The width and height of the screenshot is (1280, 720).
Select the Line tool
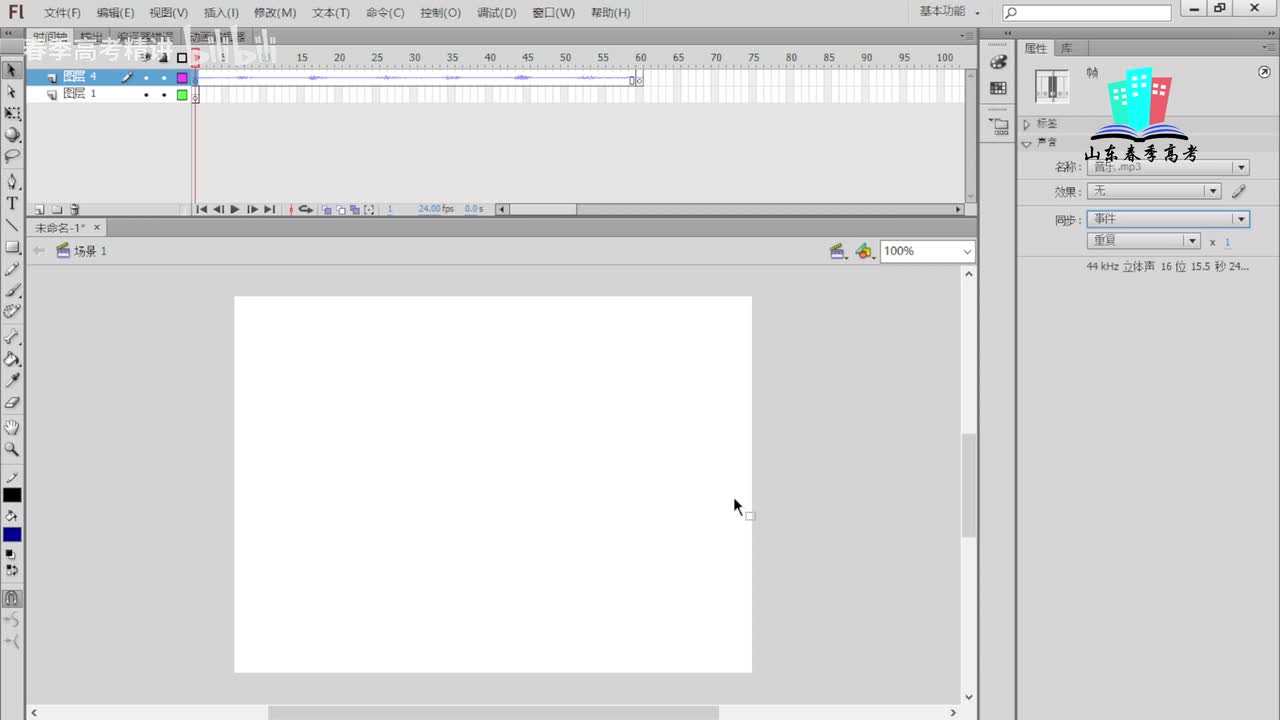pyautogui.click(x=12, y=225)
